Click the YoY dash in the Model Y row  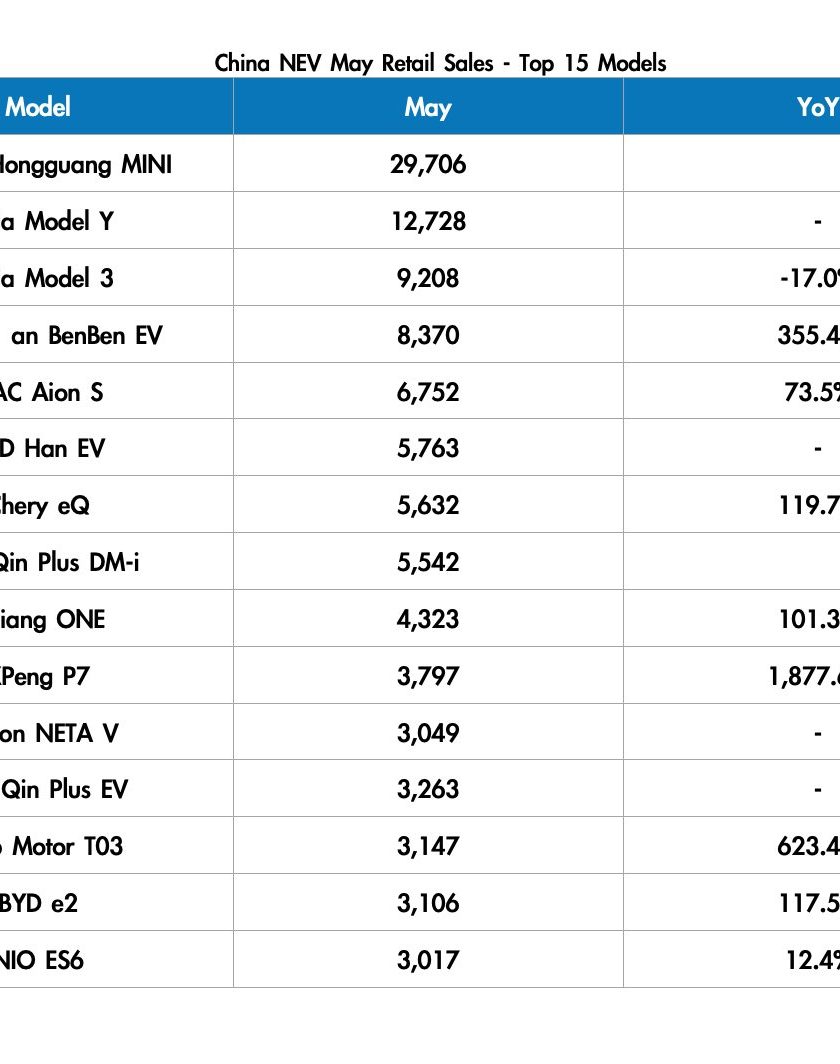point(818,221)
